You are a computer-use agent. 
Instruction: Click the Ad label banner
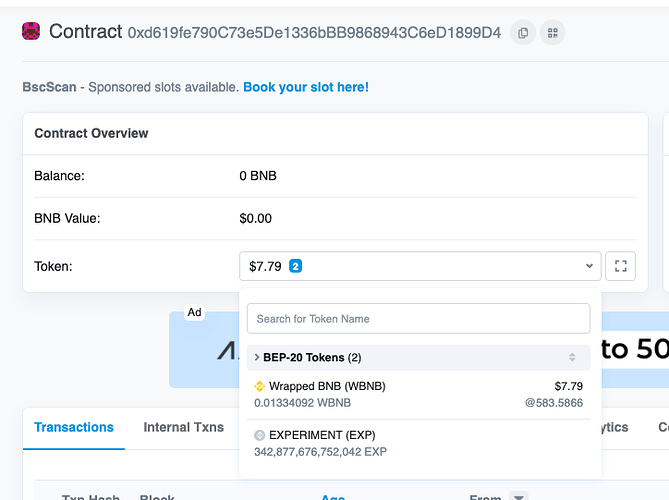(x=194, y=312)
